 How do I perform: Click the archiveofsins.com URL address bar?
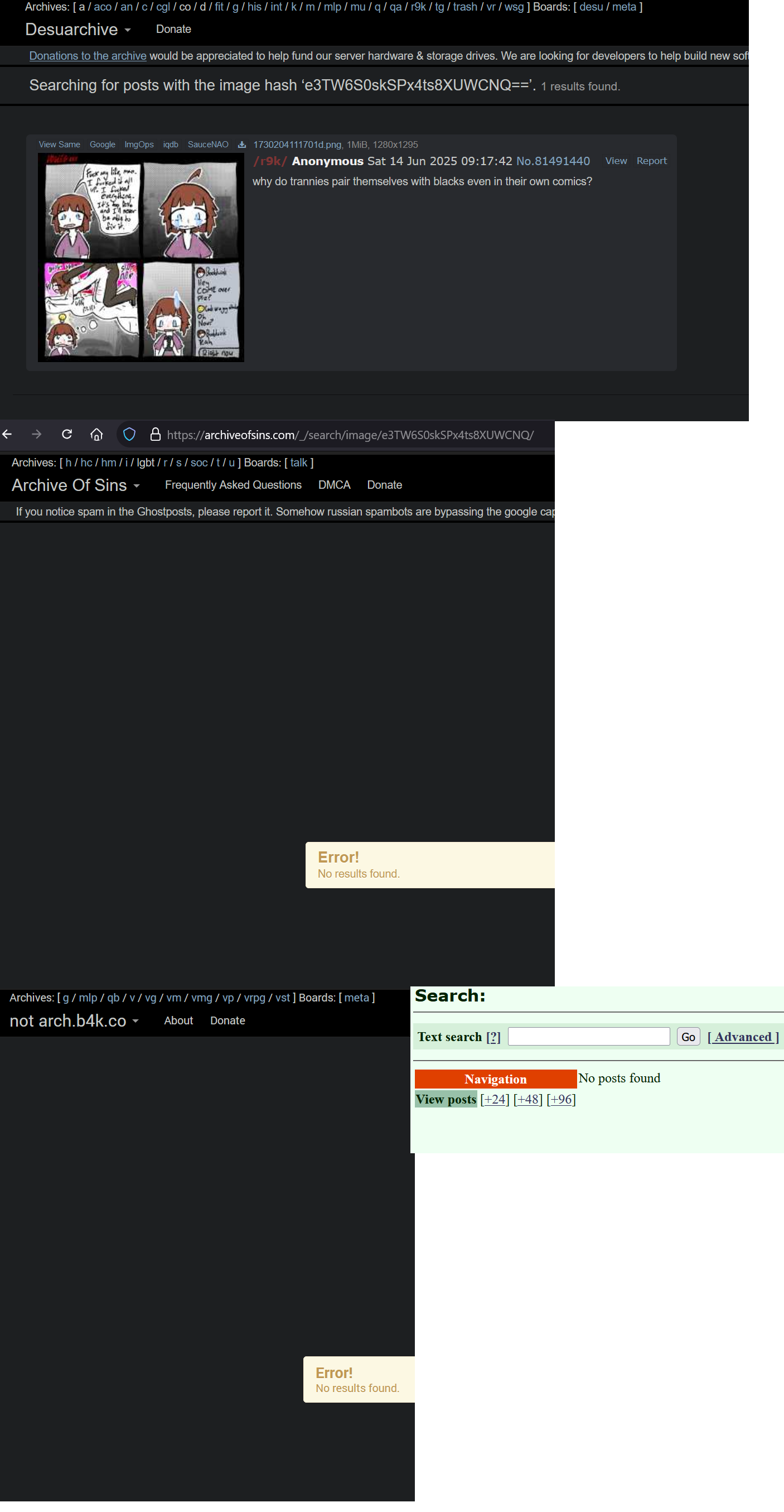click(x=350, y=435)
